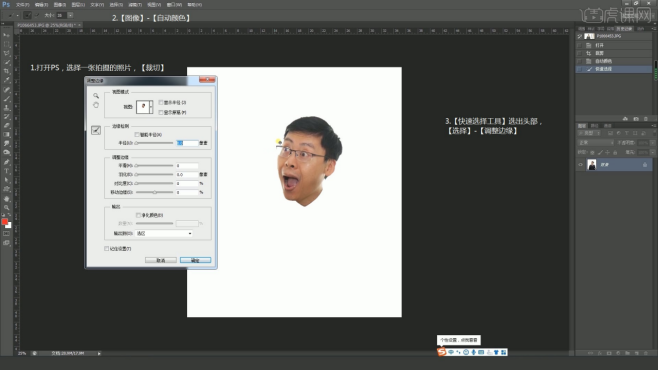The image size is (658, 371).
Task: Open the status bar info arrow menu
Action: pos(99,353)
